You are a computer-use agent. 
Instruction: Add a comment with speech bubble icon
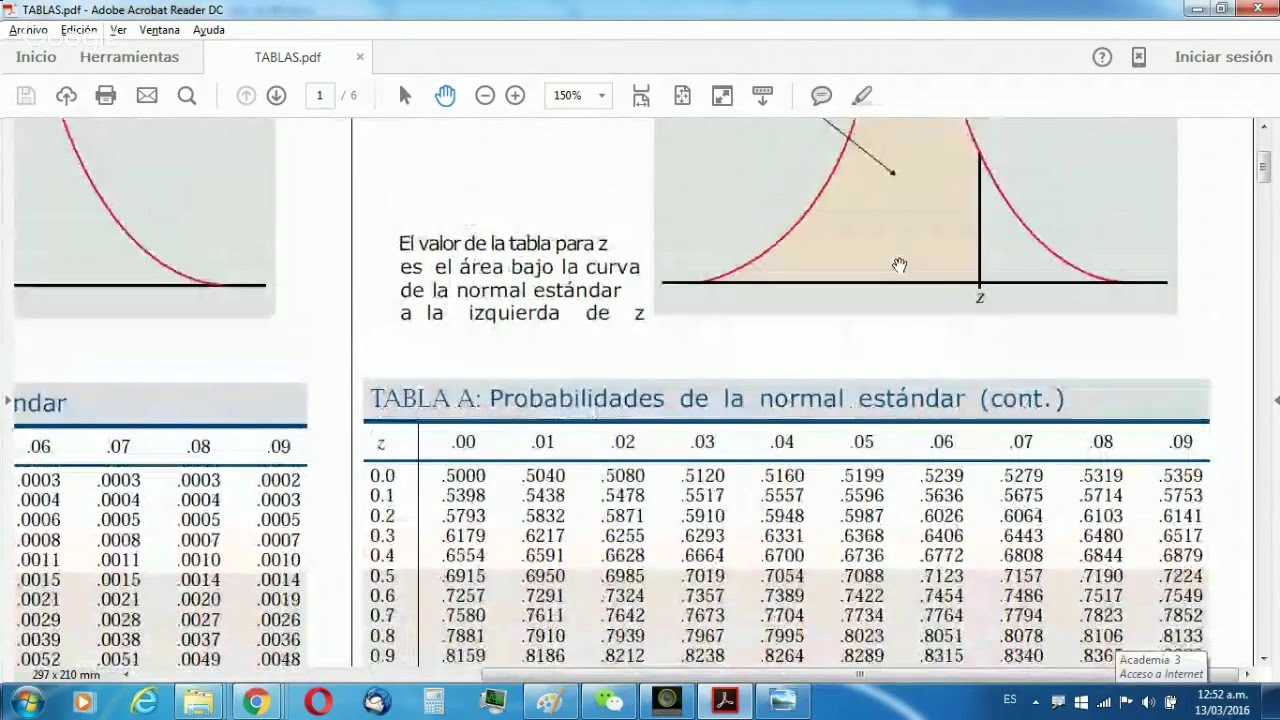(822, 96)
